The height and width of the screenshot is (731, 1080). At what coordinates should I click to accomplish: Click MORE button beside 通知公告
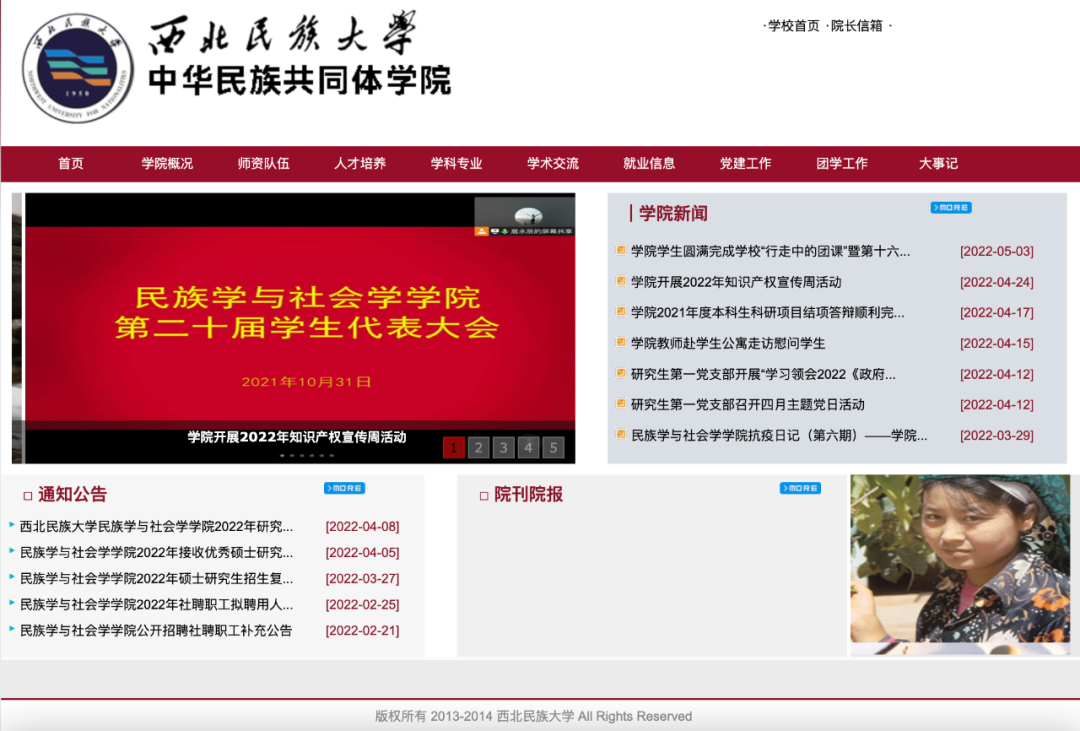(344, 488)
